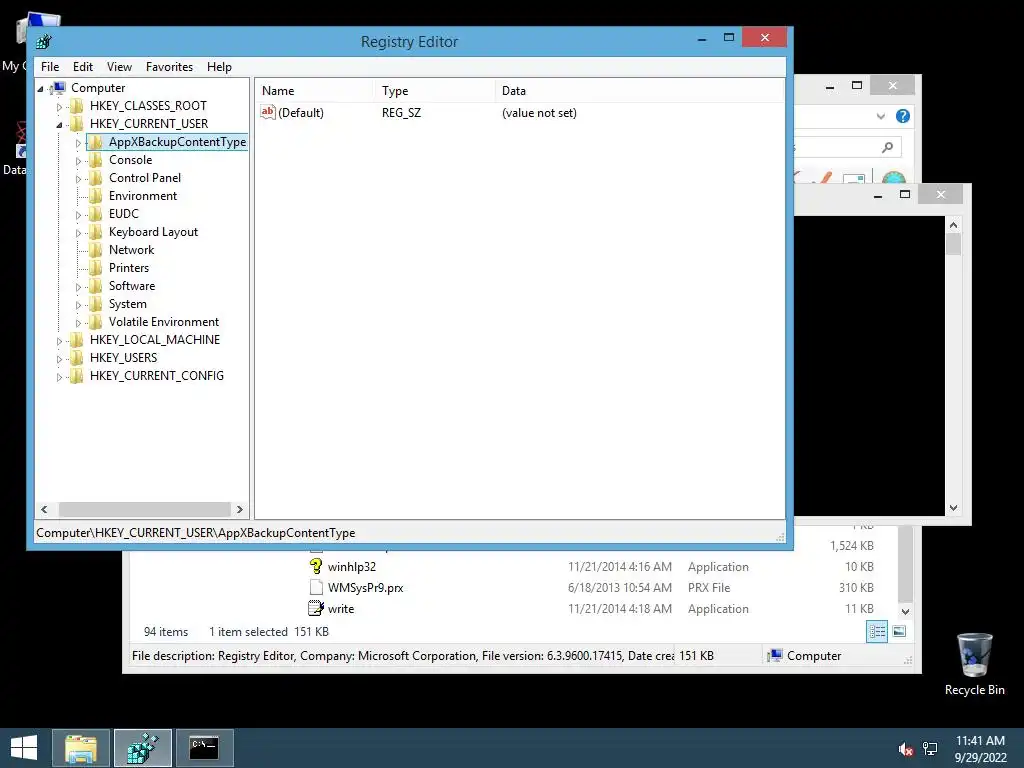Viewport: 1024px width, 768px height.
Task: Expand the Volatile Environment key
Action: point(78,323)
